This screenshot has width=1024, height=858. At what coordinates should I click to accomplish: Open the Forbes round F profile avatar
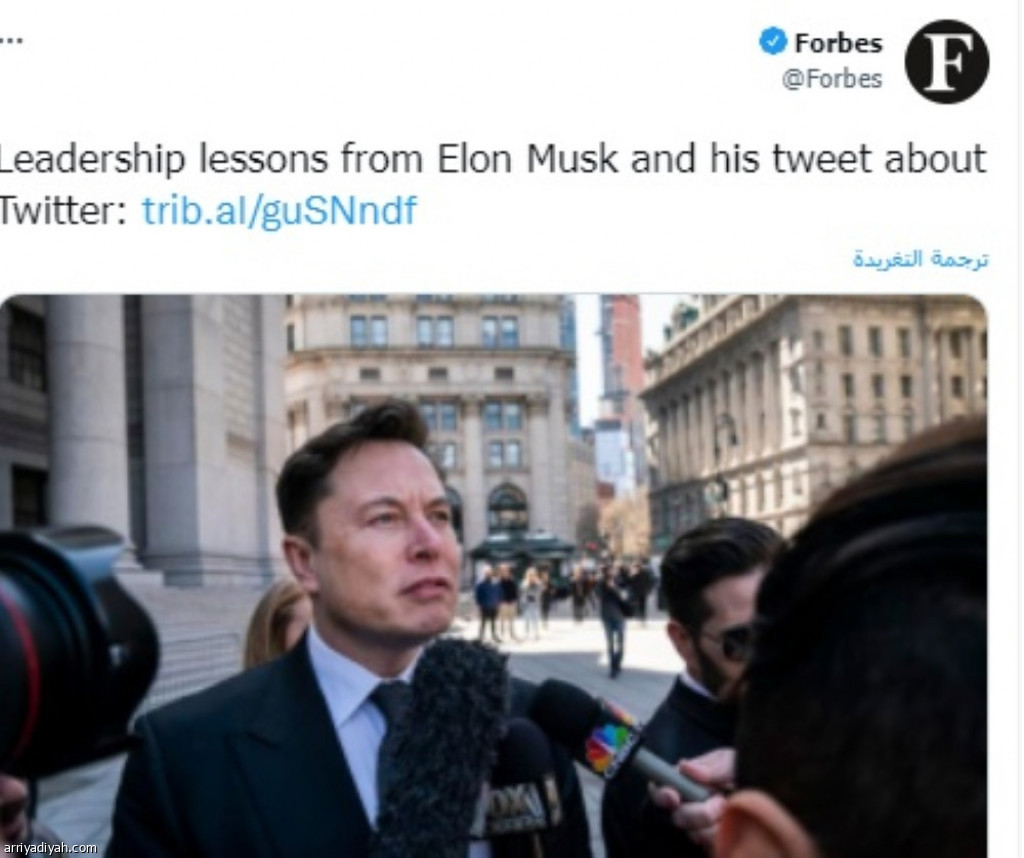point(946,61)
